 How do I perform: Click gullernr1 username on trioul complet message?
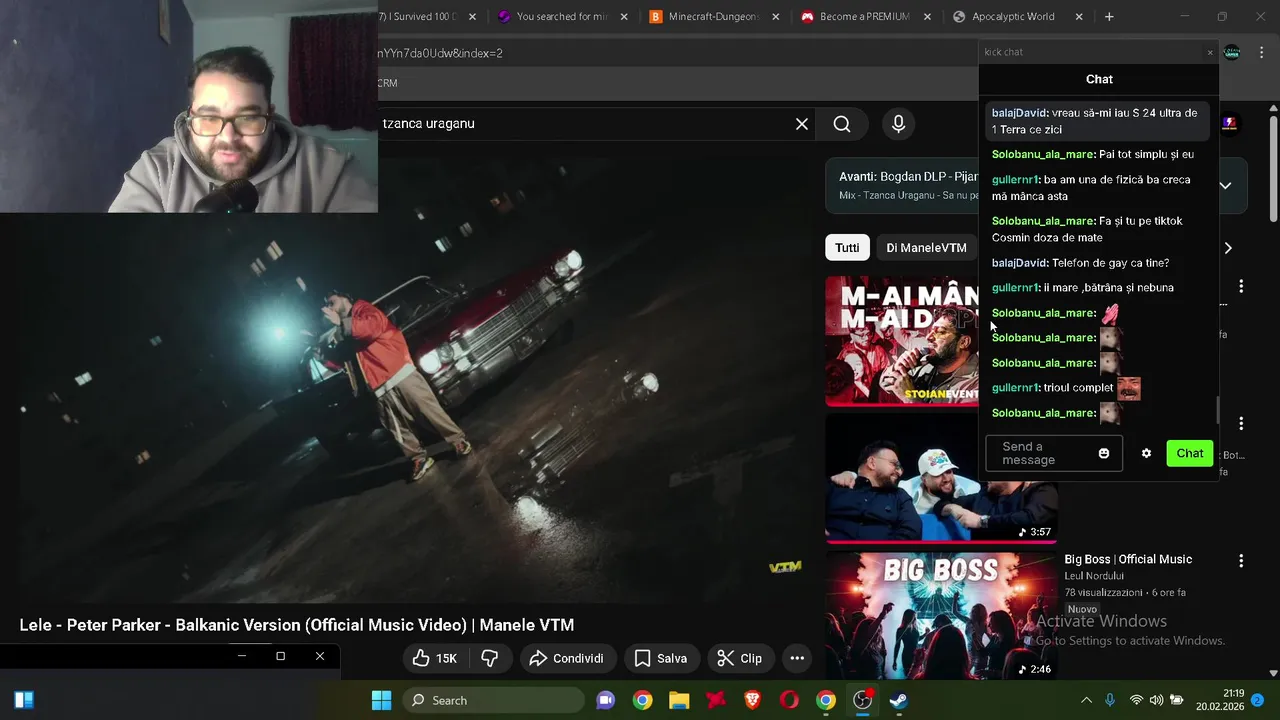pos(1015,388)
